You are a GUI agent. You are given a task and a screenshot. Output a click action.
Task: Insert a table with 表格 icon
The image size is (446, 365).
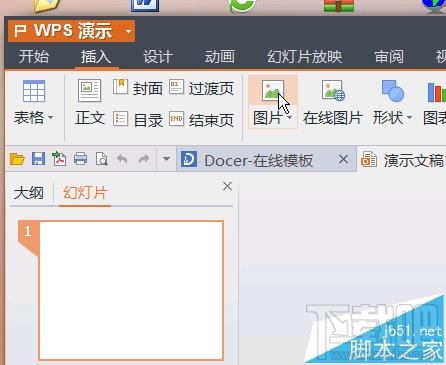(34, 91)
